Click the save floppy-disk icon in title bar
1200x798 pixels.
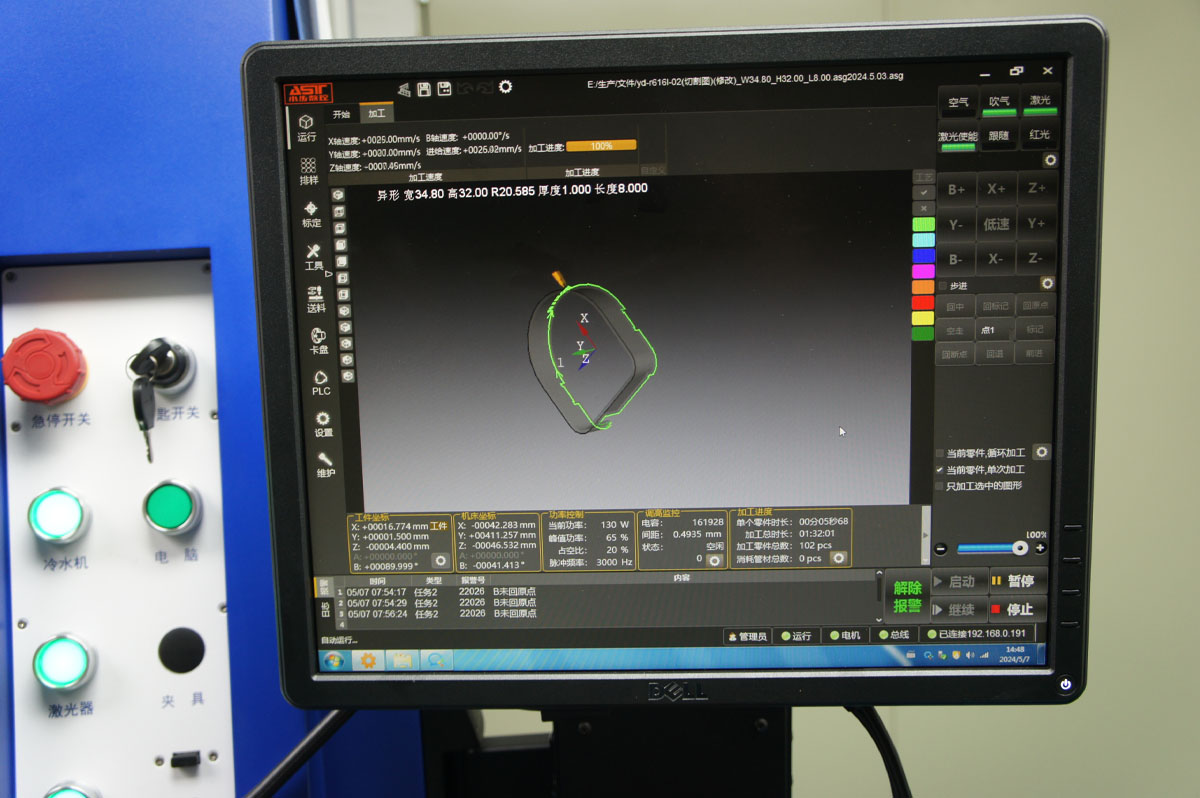(424, 89)
